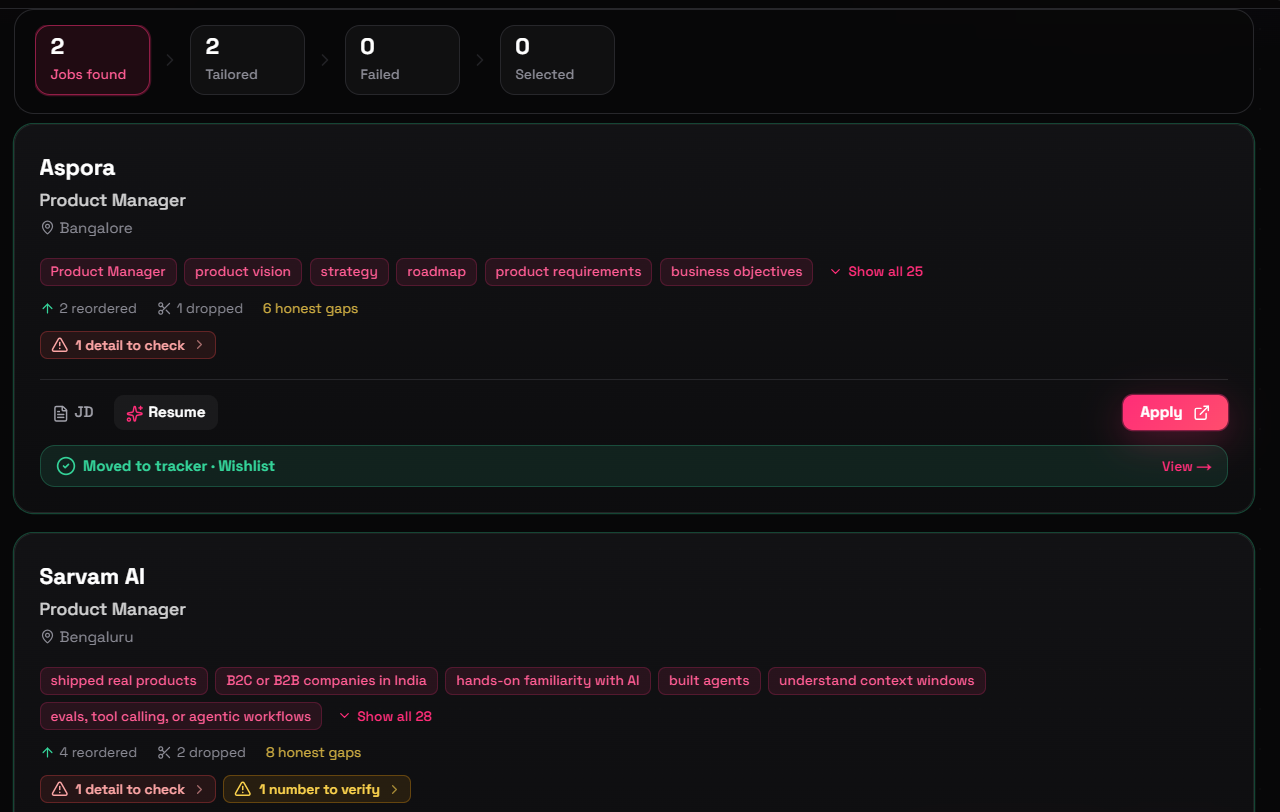Click the 1 dropped text
The image size is (1280, 812).
click(x=210, y=308)
